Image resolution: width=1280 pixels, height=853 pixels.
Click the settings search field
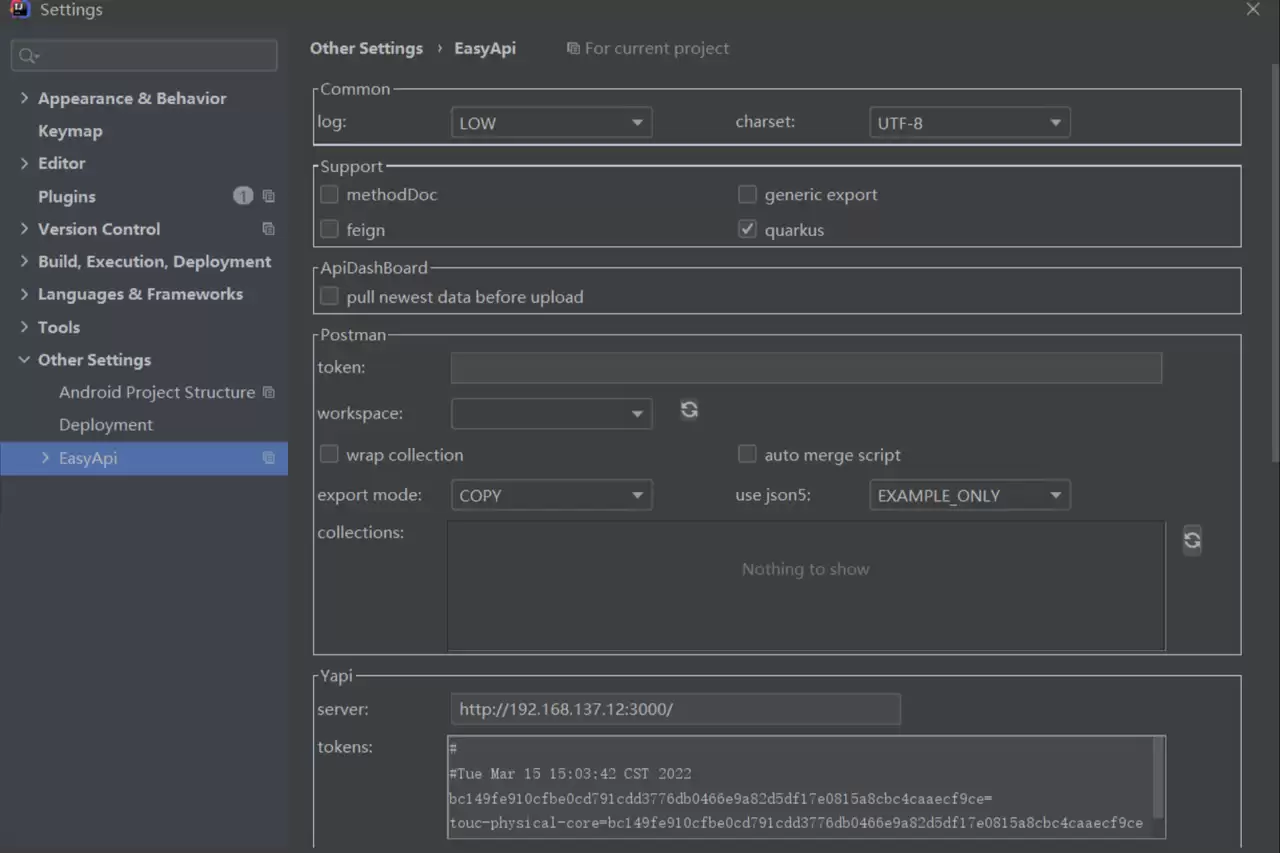[x=144, y=56]
